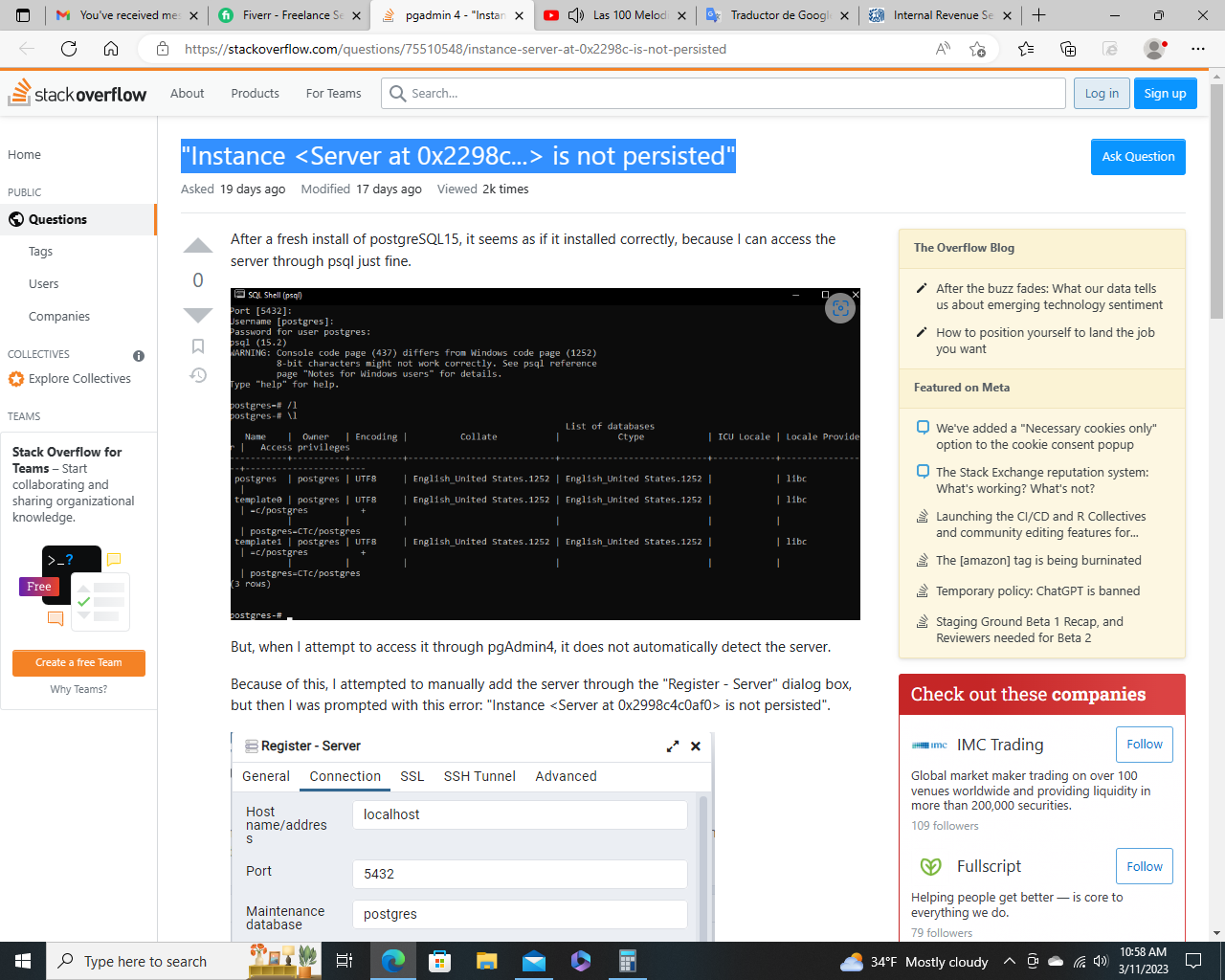This screenshot has height=980, width=1225.
Task: Refresh the page in browser
Action: (x=69, y=49)
